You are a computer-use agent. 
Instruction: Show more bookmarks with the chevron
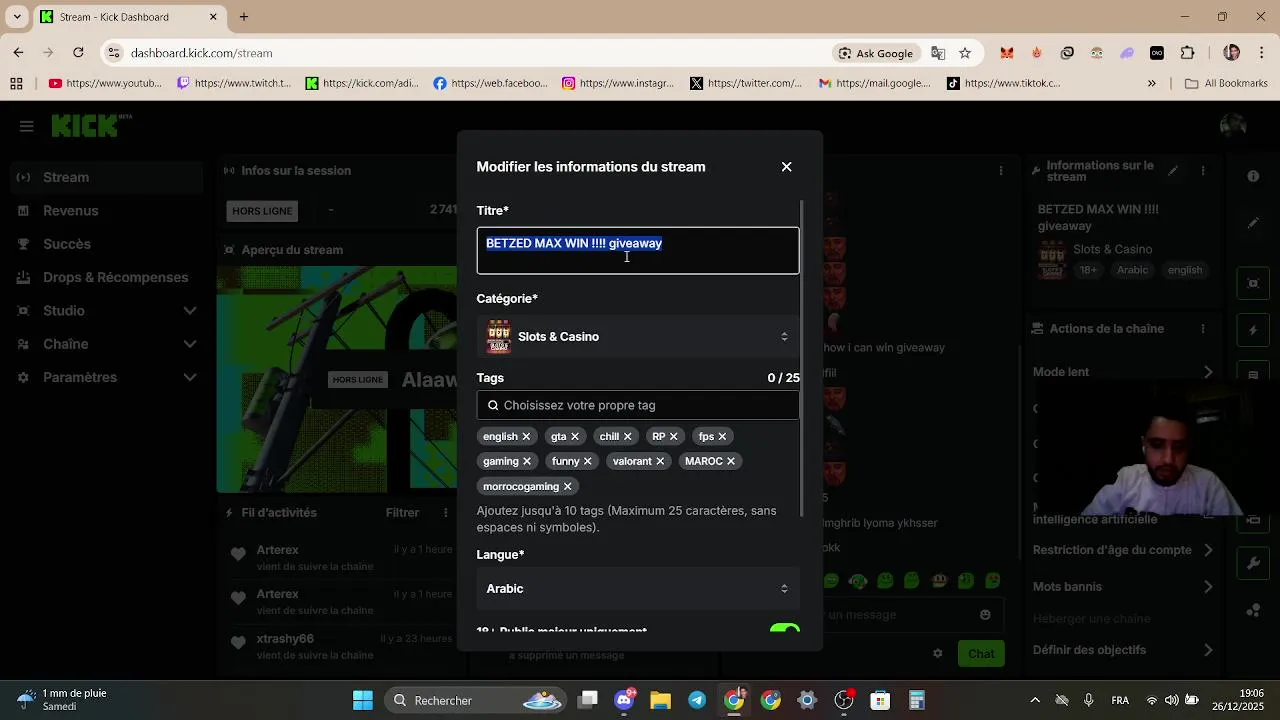1152,84
